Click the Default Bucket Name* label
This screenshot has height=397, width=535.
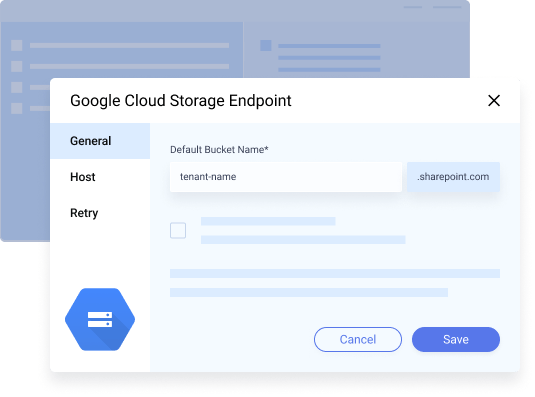click(219, 149)
